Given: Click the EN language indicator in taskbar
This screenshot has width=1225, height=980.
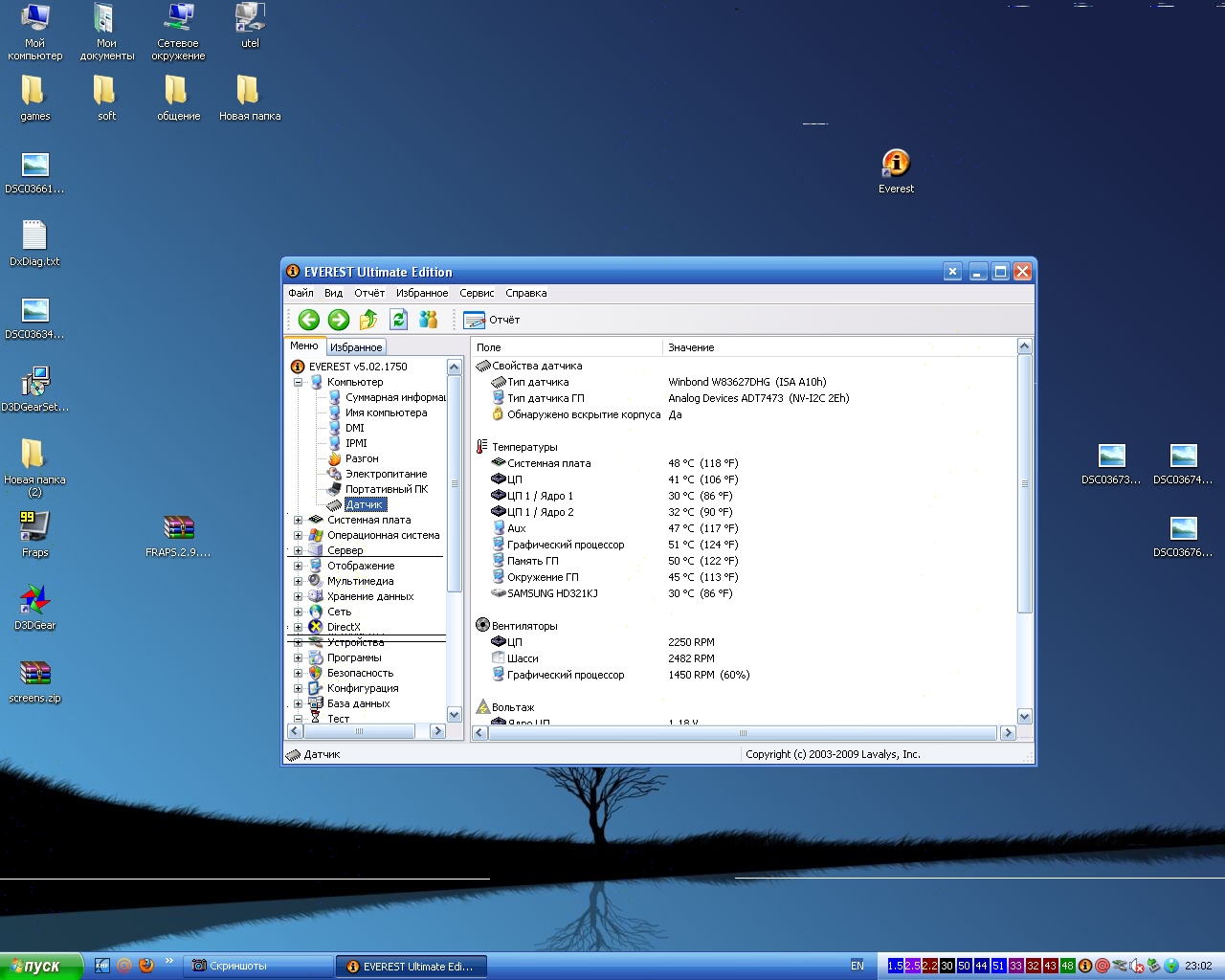Looking at the screenshot, I should pos(857,966).
